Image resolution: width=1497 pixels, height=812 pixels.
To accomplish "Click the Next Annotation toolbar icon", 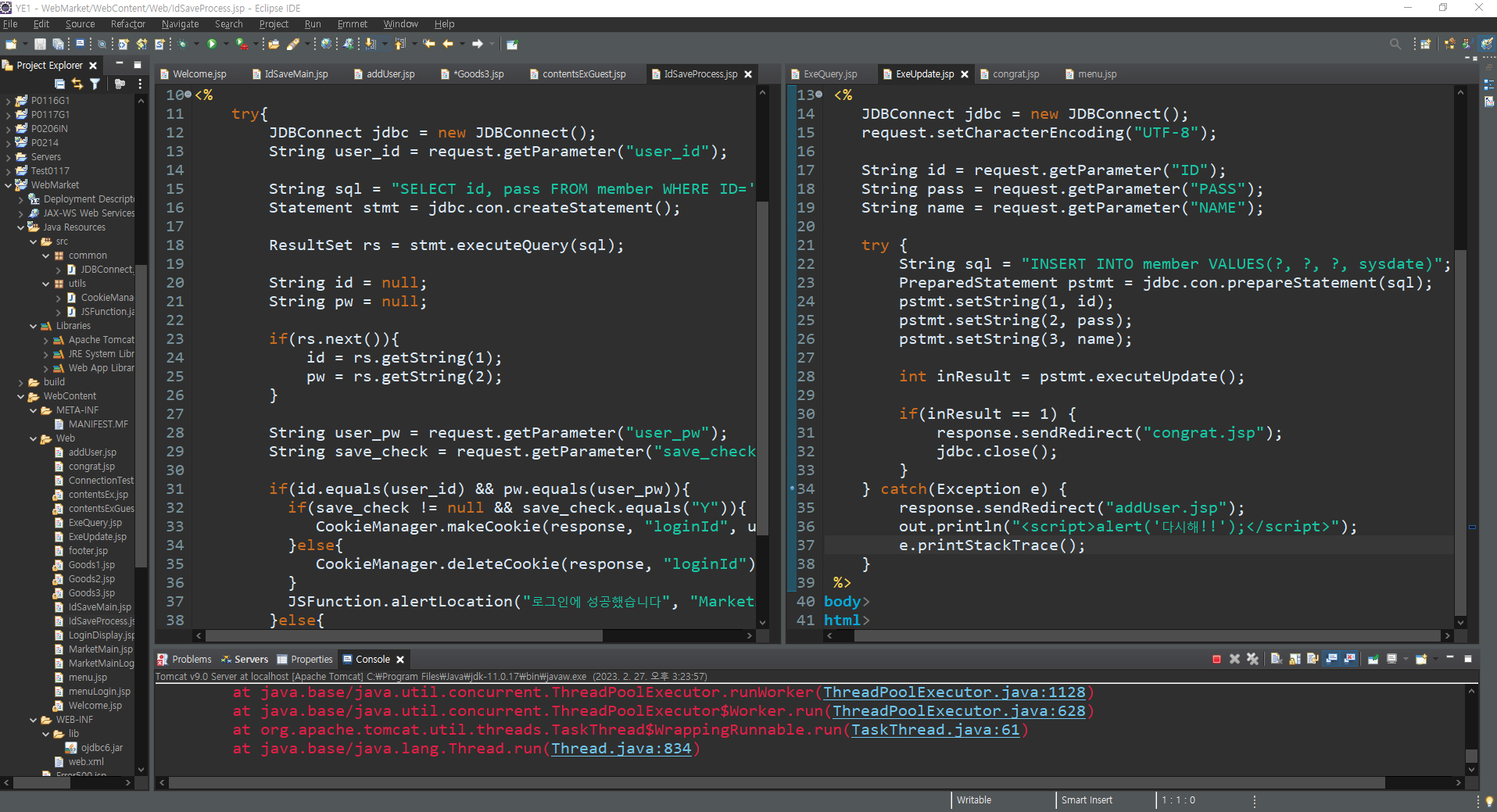I will click(370, 45).
